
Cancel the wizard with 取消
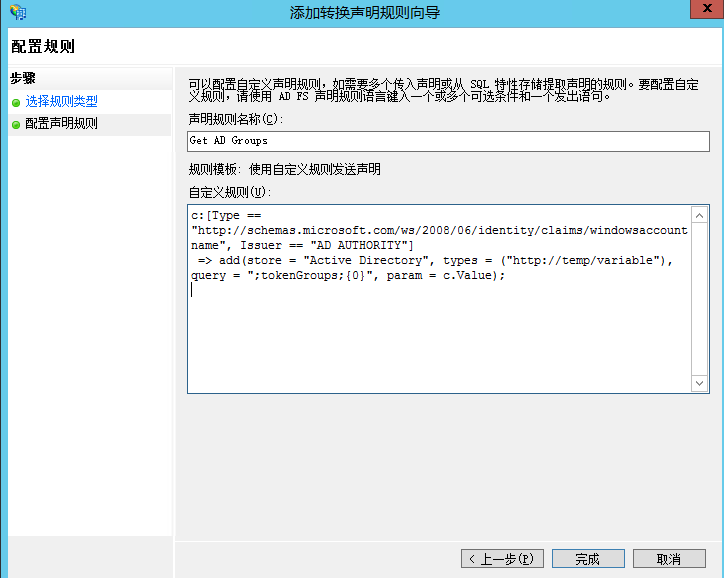[669, 558]
